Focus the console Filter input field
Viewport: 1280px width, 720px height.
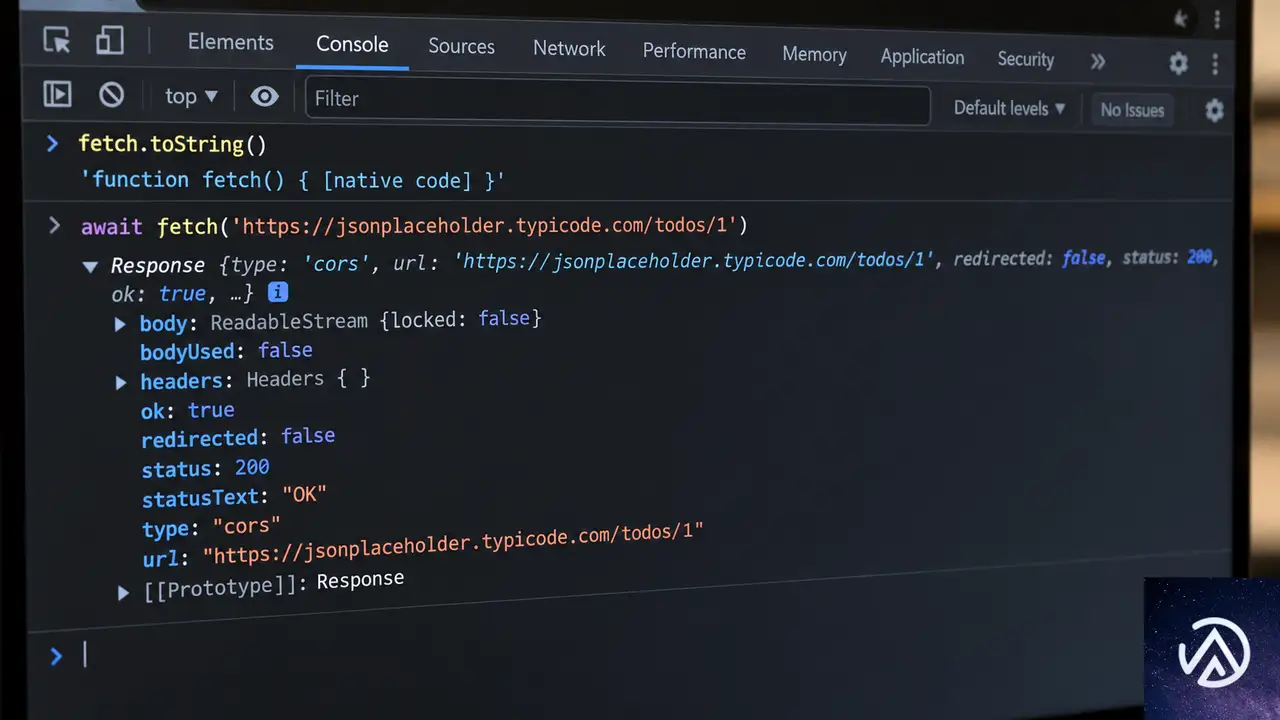(617, 102)
